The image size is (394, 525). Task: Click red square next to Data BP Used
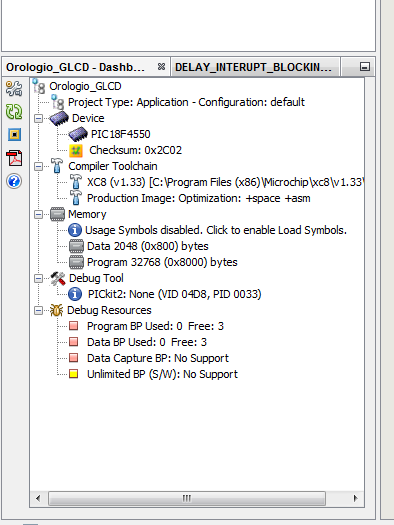click(74, 342)
